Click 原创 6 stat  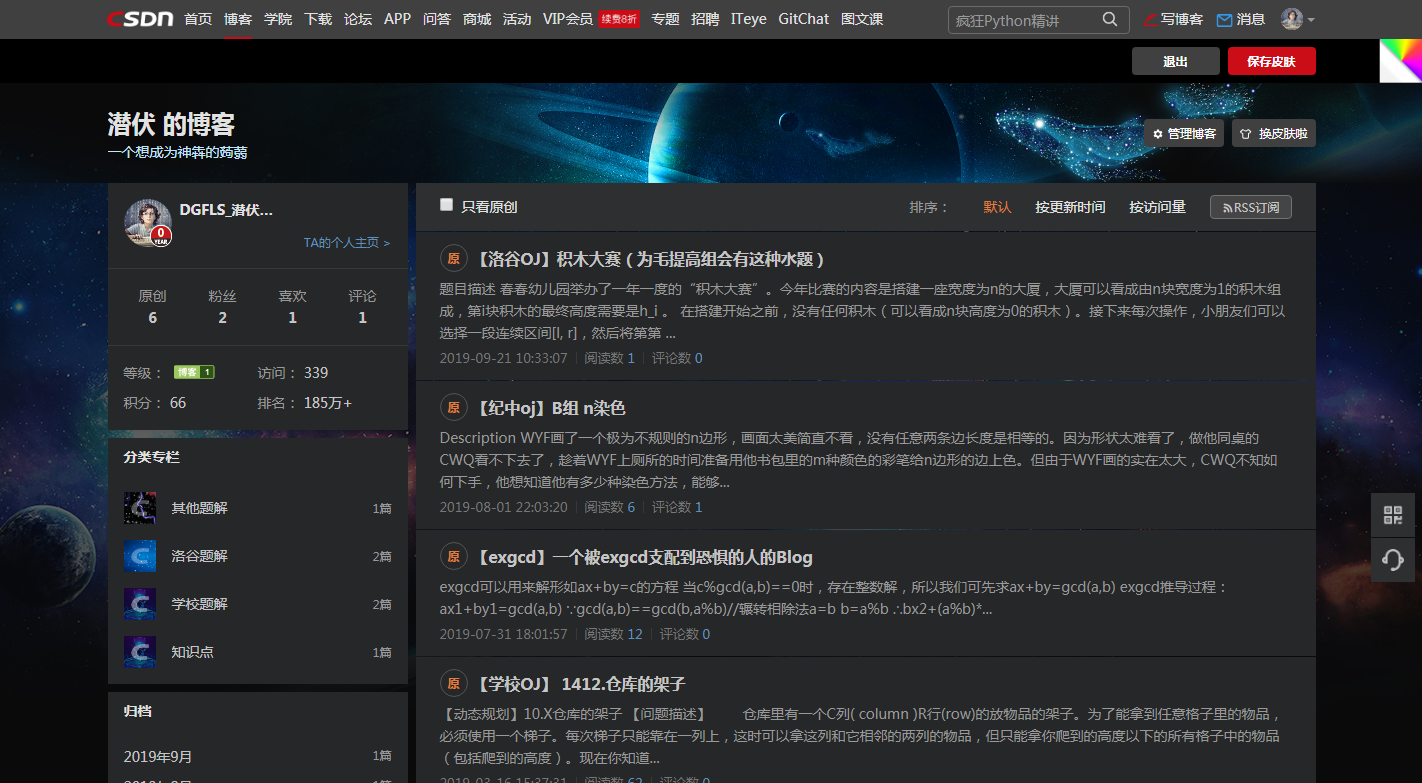[x=152, y=306]
